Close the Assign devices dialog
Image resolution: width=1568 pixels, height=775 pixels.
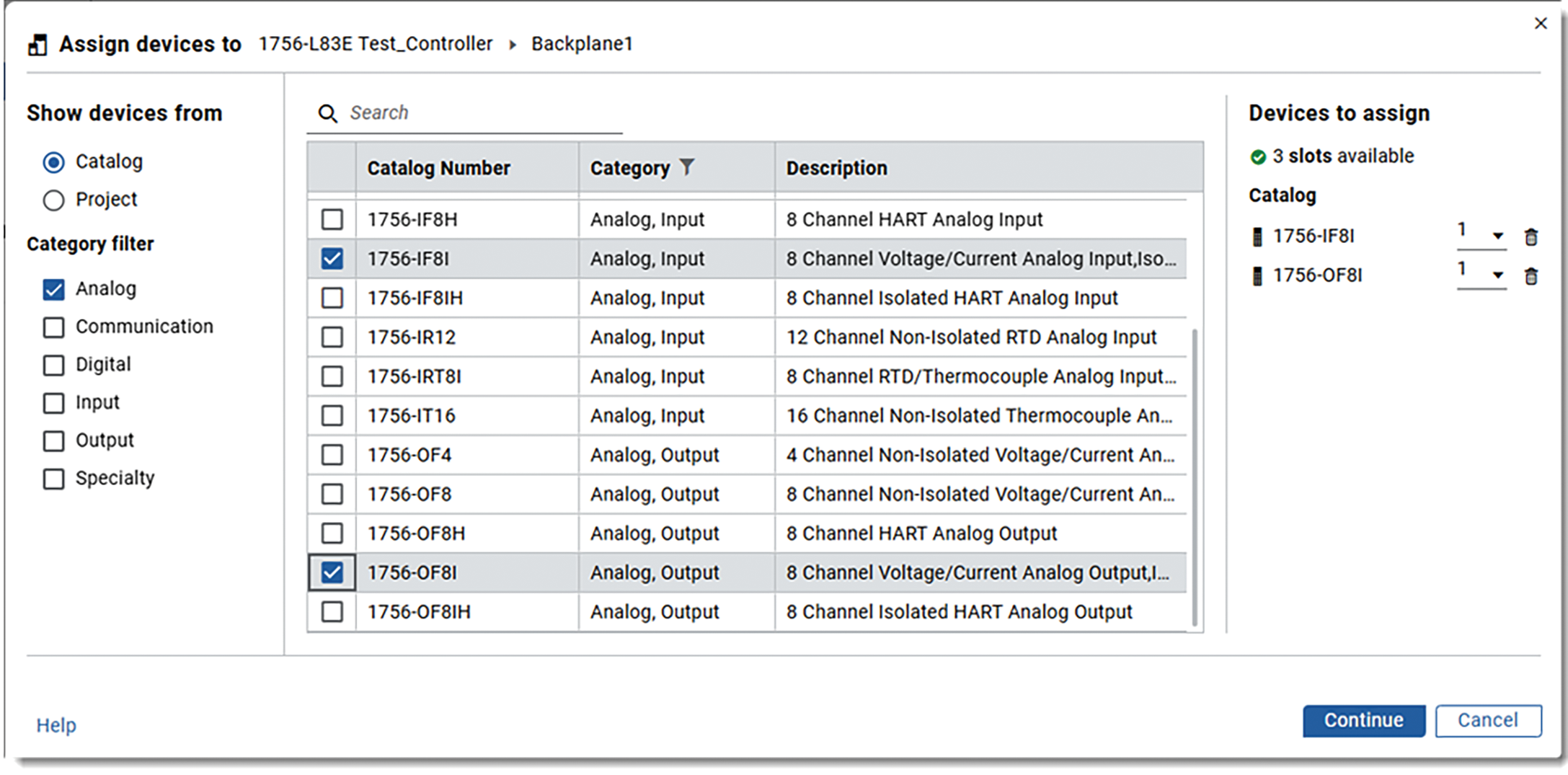click(x=1541, y=23)
